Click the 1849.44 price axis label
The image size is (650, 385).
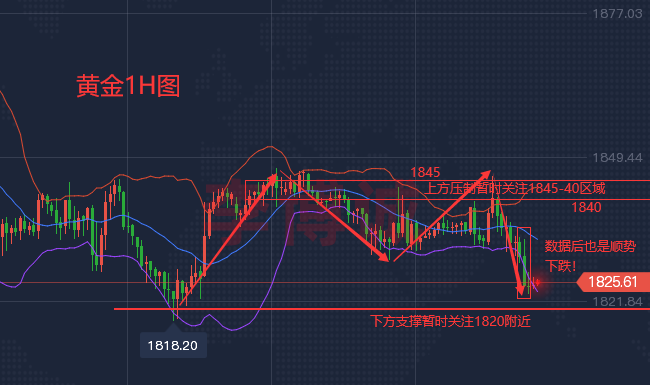point(617,157)
